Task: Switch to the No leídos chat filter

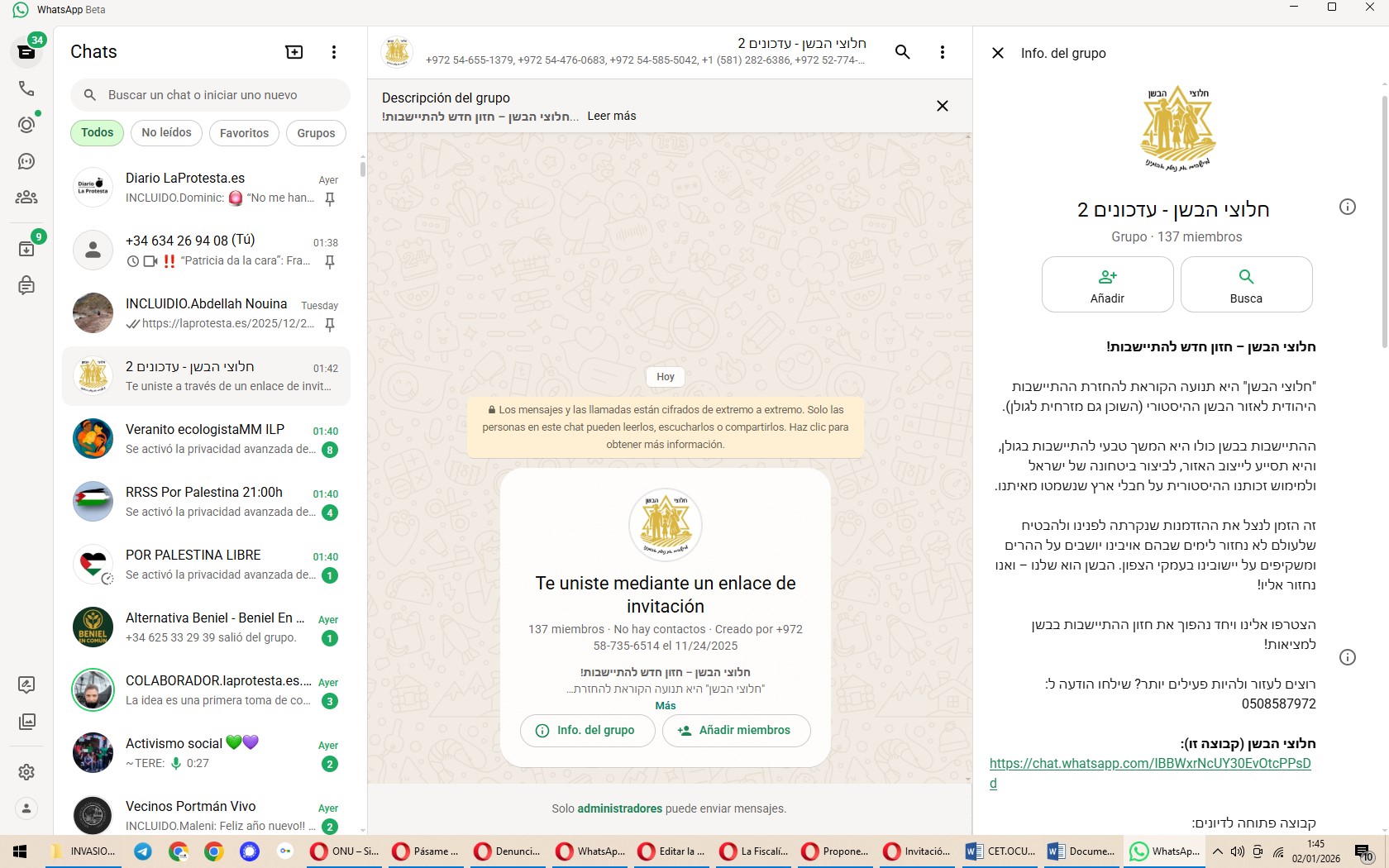Action: click(x=165, y=132)
